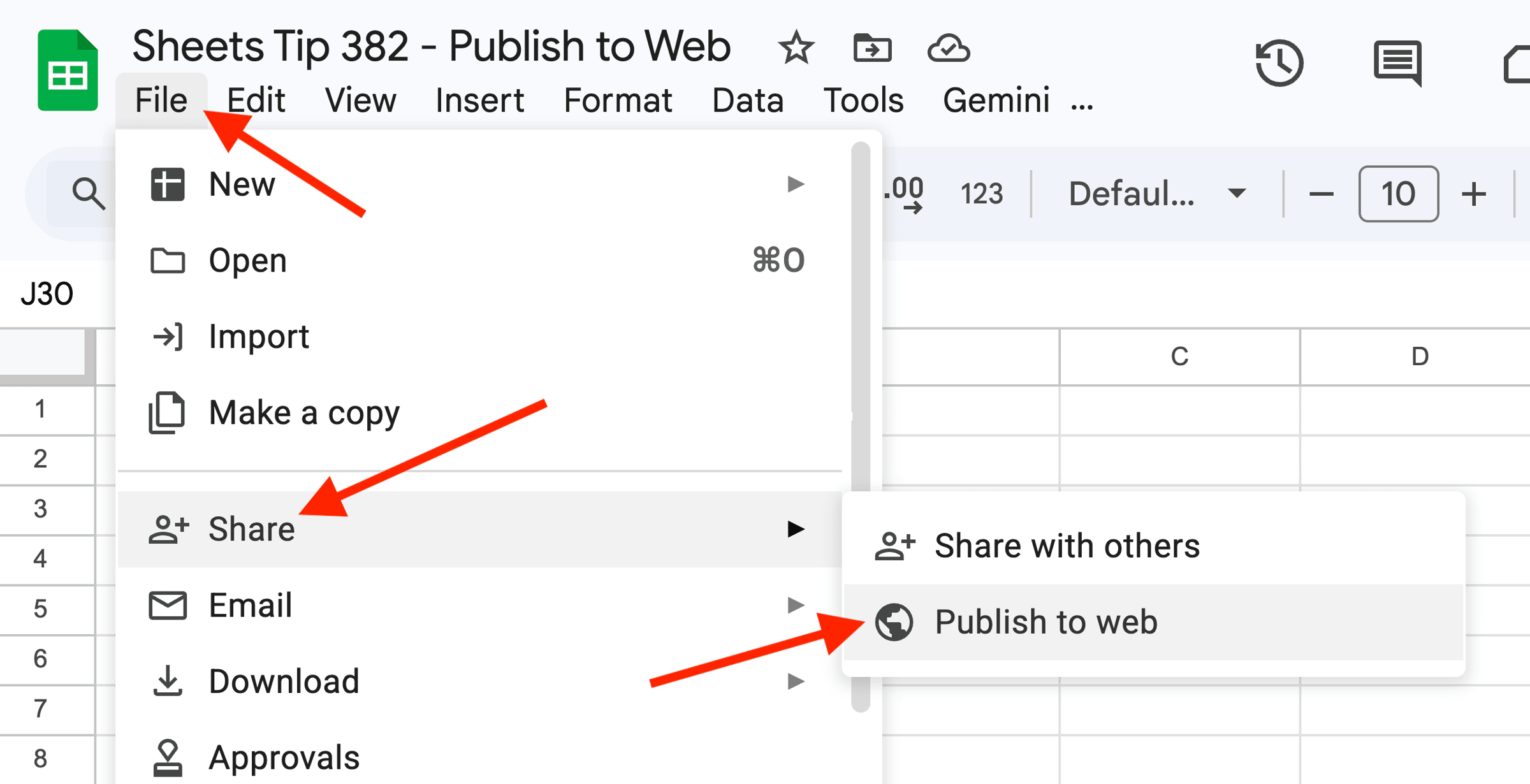This screenshot has height=784, width=1530.
Task: Decrease font size with minus button
Action: pyautogui.click(x=1321, y=194)
